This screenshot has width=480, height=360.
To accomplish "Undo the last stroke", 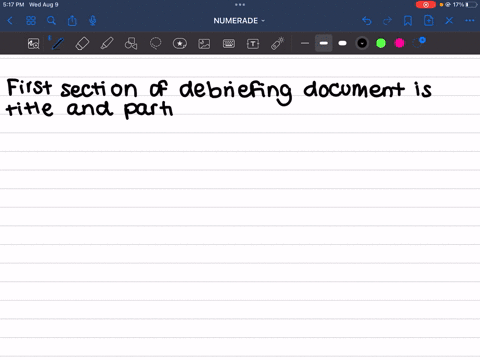I will [367, 21].
